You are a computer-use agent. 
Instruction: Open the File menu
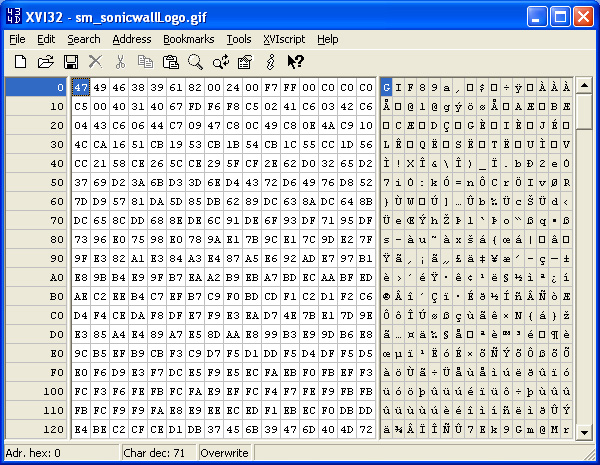click(17, 39)
